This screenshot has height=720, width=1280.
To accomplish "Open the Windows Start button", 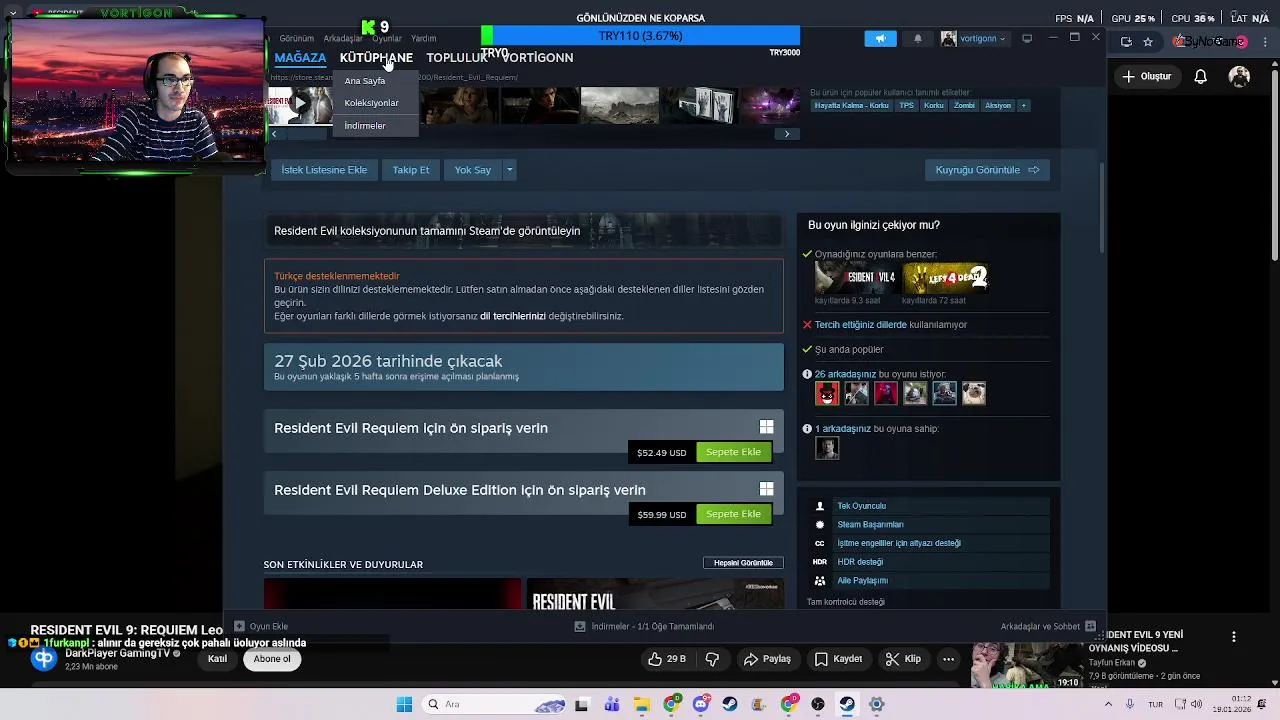I will tap(404, 704).
